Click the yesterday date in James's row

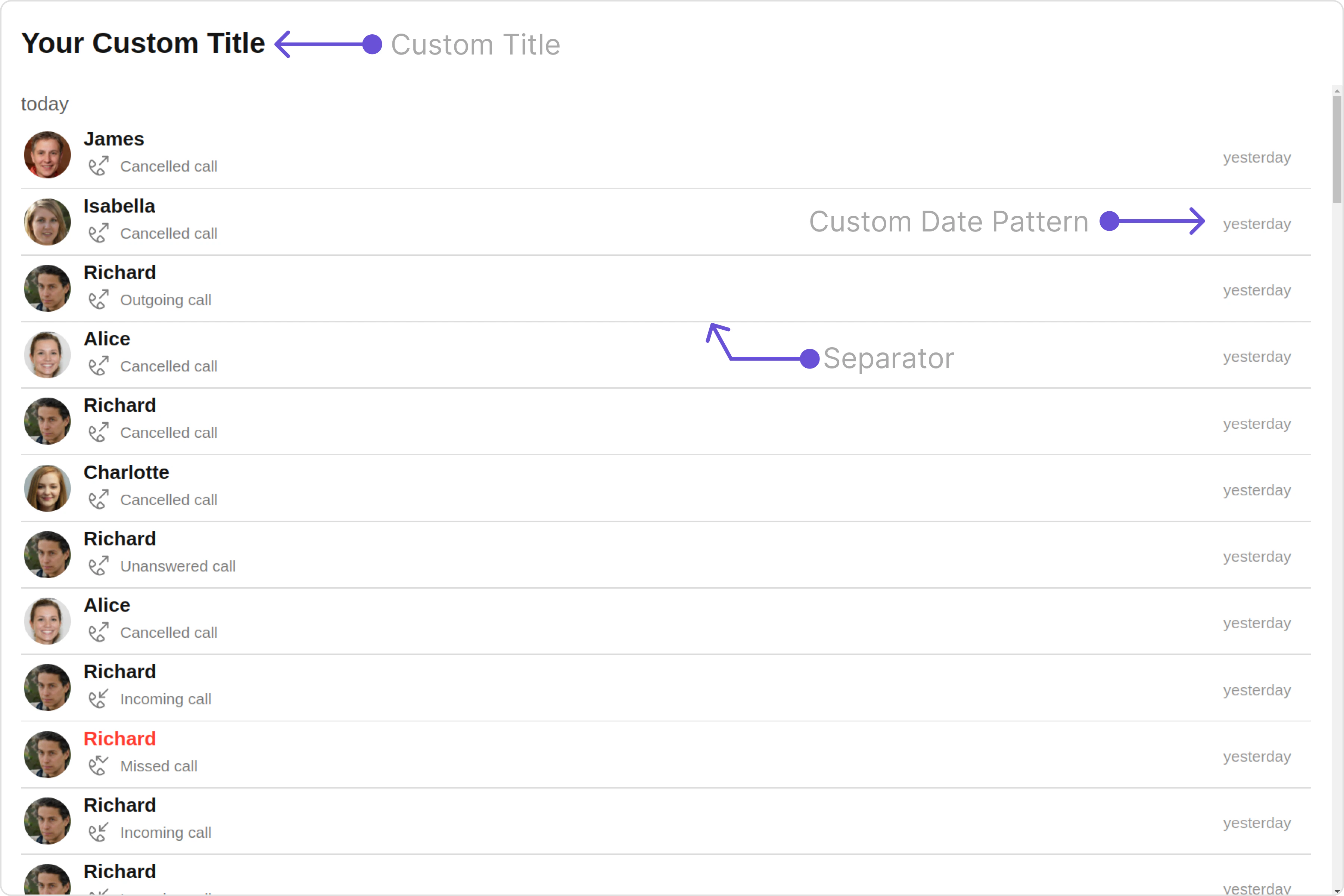[x=1257, y=158]
